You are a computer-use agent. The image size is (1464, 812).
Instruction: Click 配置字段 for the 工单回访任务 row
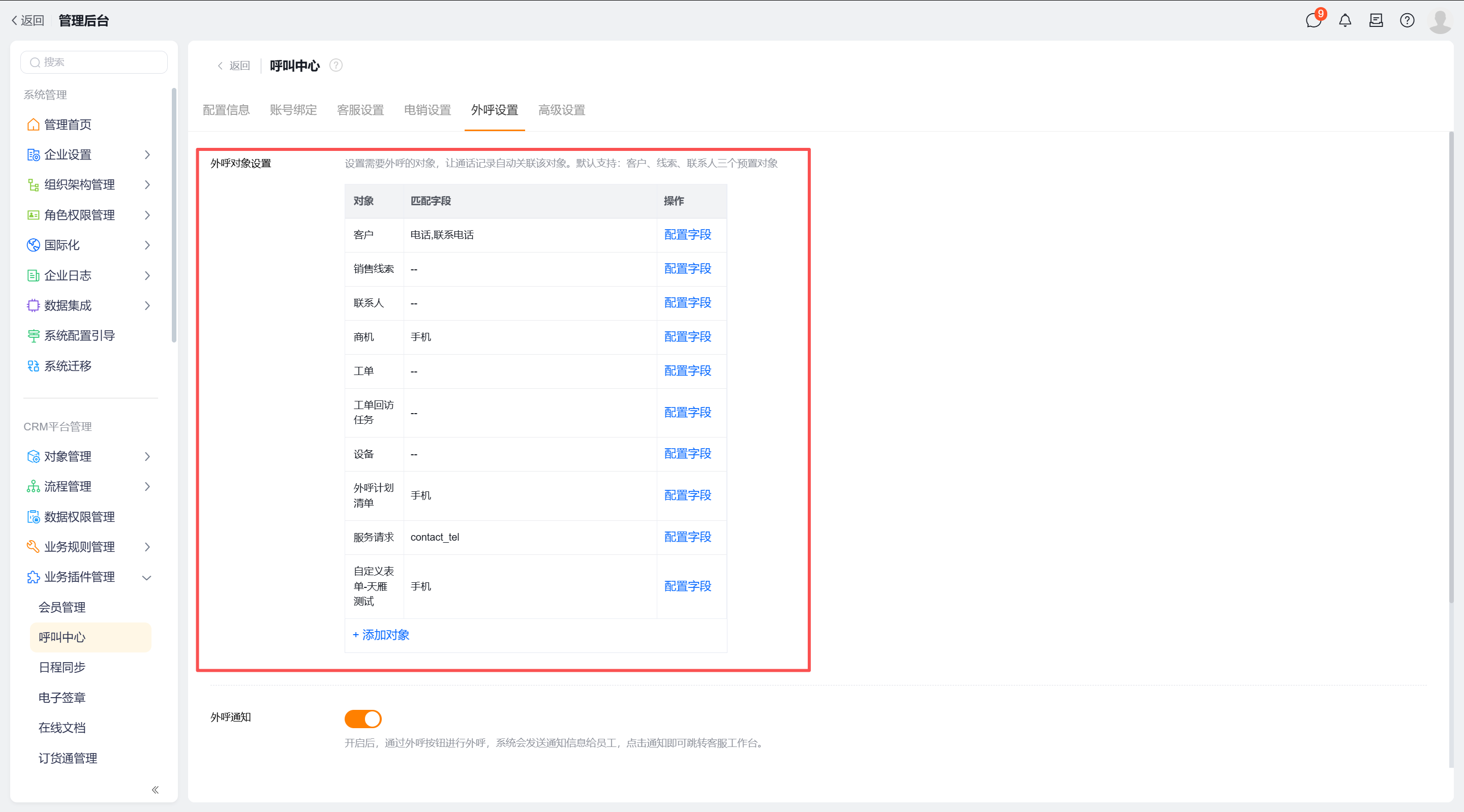[x=688, y=413]
